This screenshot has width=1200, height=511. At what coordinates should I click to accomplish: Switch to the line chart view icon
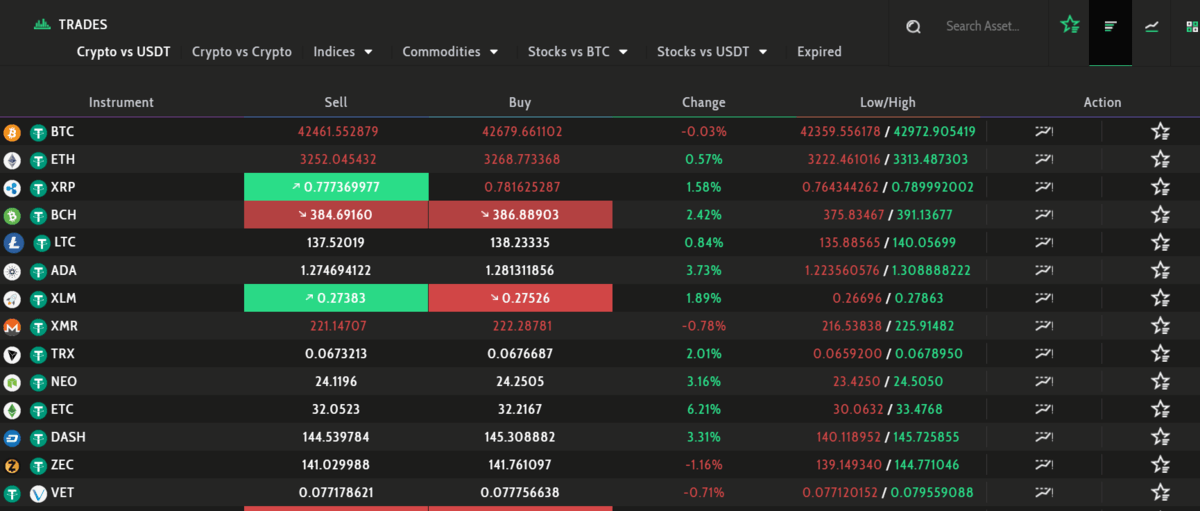coord(1152,27)
